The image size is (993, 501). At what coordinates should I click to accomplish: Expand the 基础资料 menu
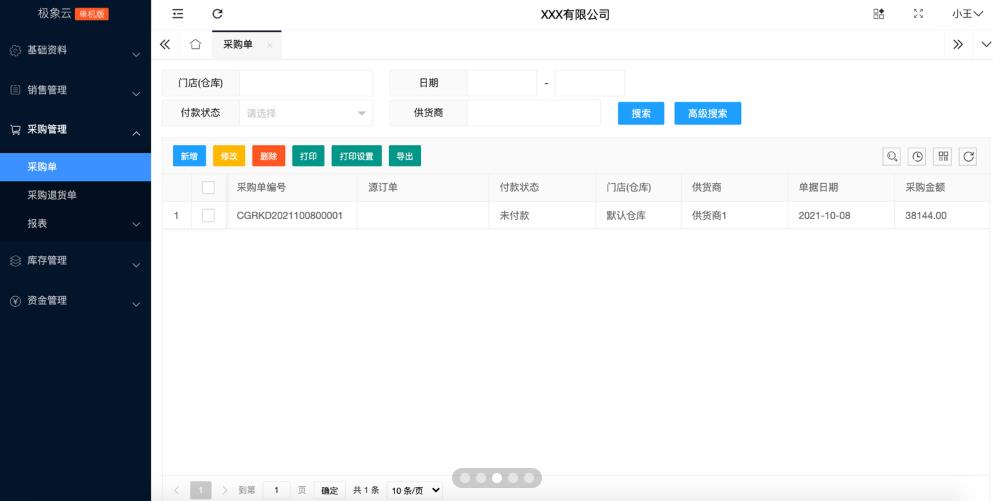(75, 50)
